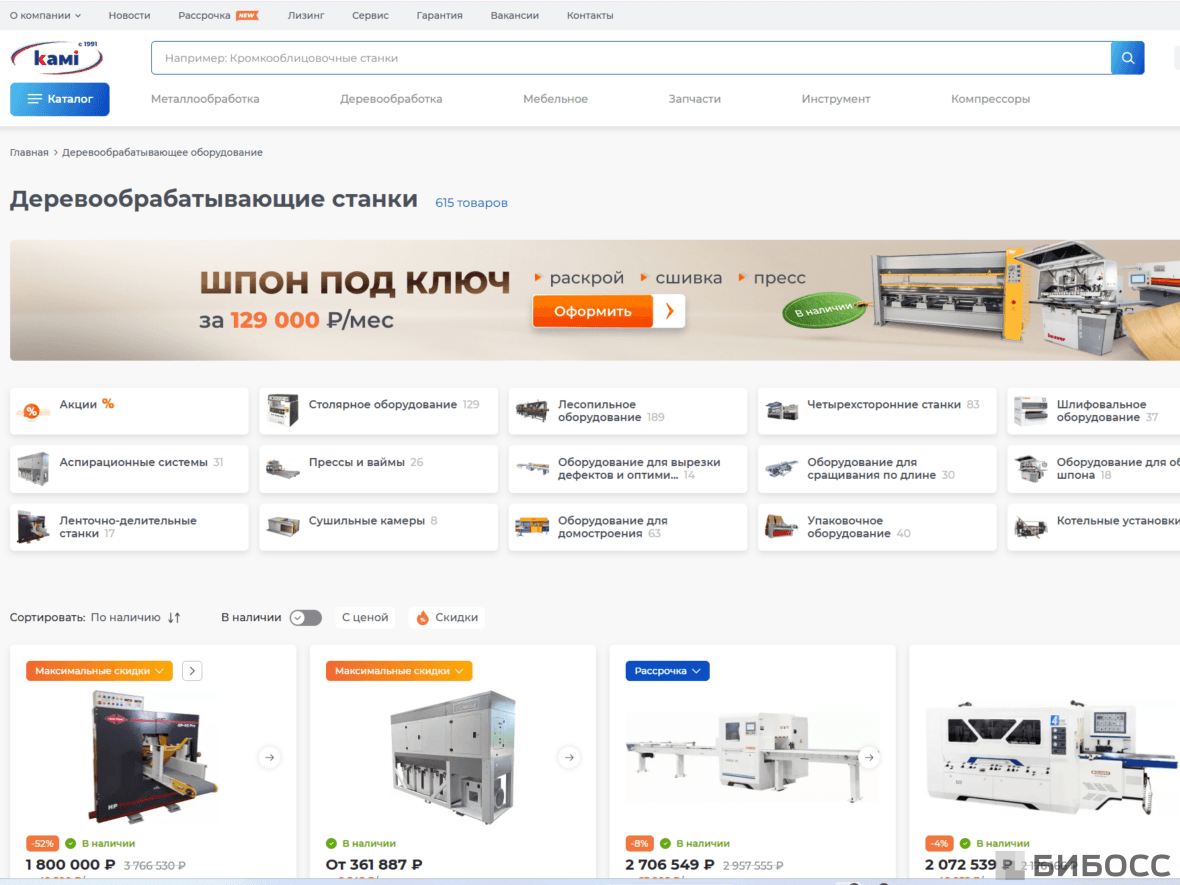Click the Прессы и ваймы category icon
This screenshot has width=1180, height=885.
(282, 470)
